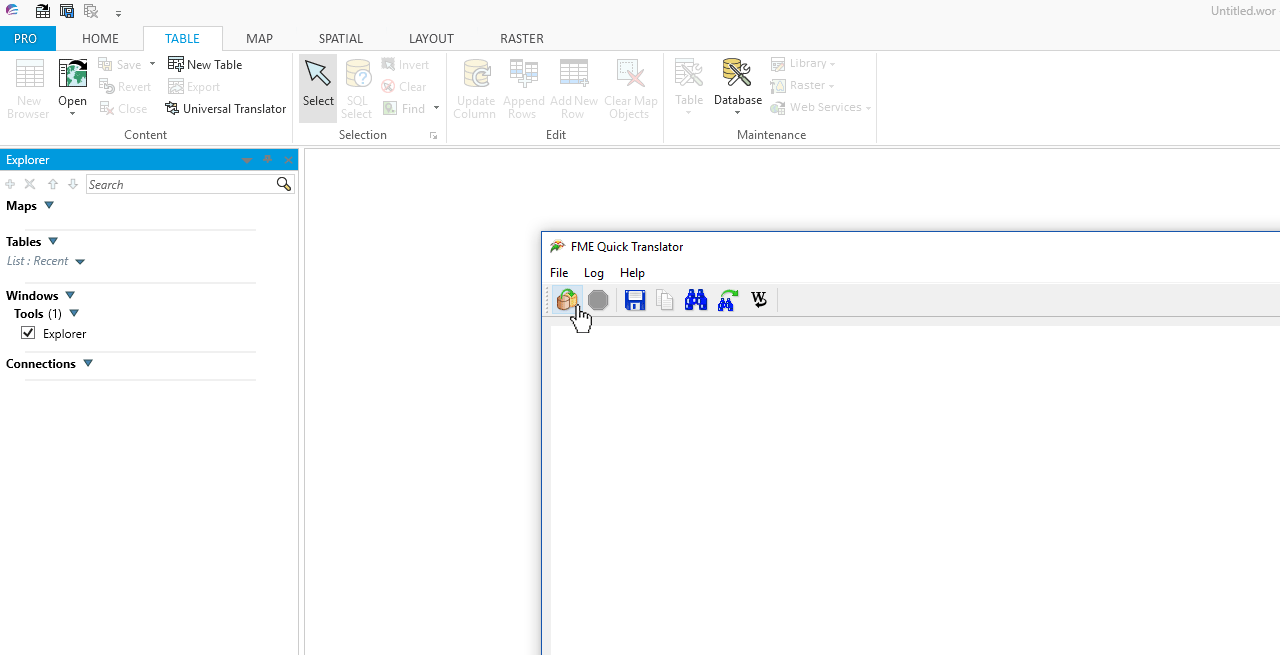The width and height of the screenshot is (1280, 655).
Task: Open the Help menu in FME Quick Translator
Action: point(632,273)
